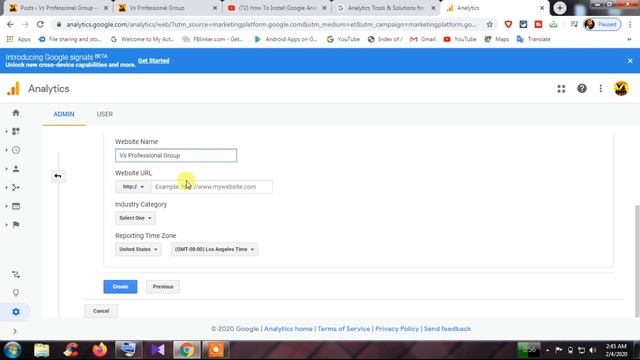
Task: Bookmark this page with the star icon
Action: pyautogui.click(x=489, y=24)
